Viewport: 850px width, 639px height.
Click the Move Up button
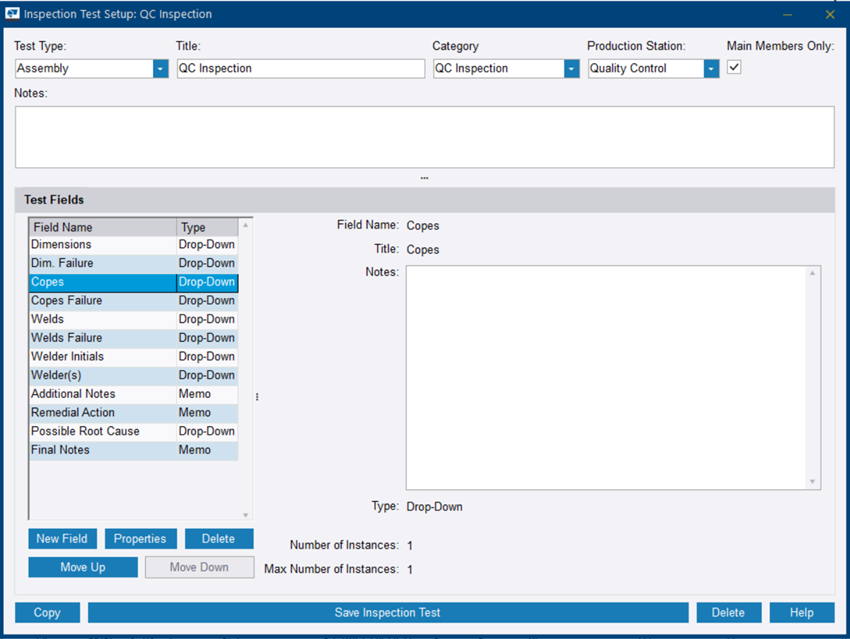[x=82, y=567]
